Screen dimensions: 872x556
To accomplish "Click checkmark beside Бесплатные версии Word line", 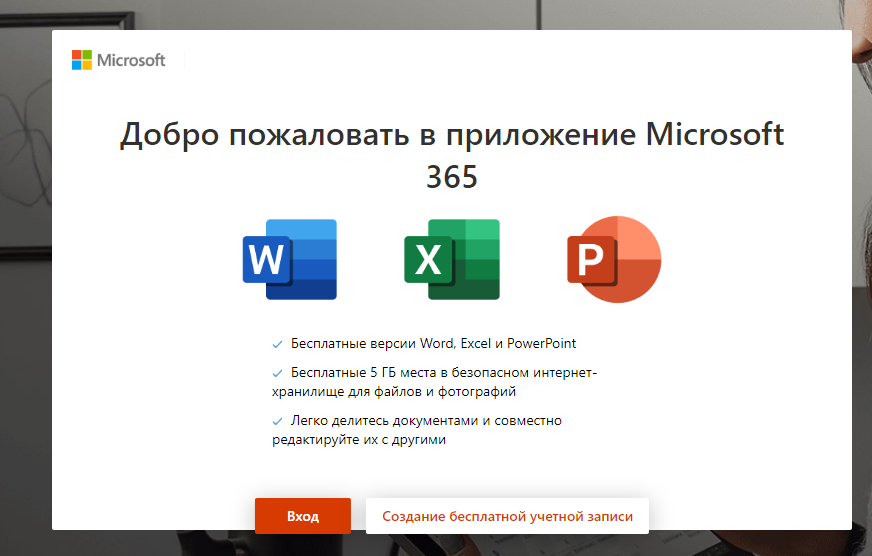I will coord(278,345).
